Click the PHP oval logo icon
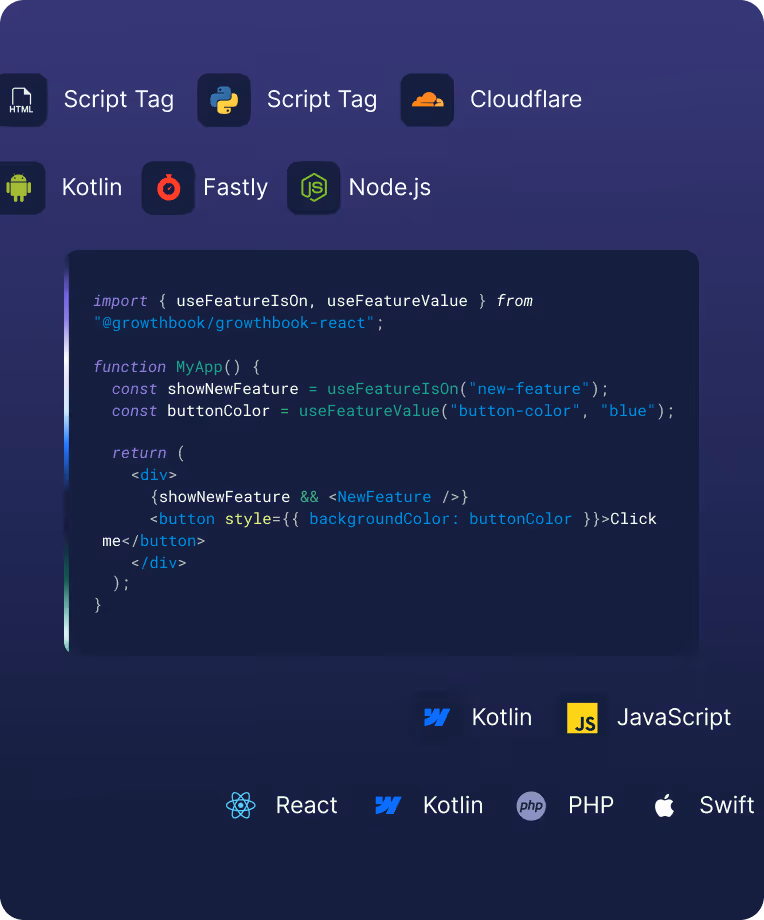Viewport: 764px width, 920px height. pyautogui.click(x=531, y=806)
